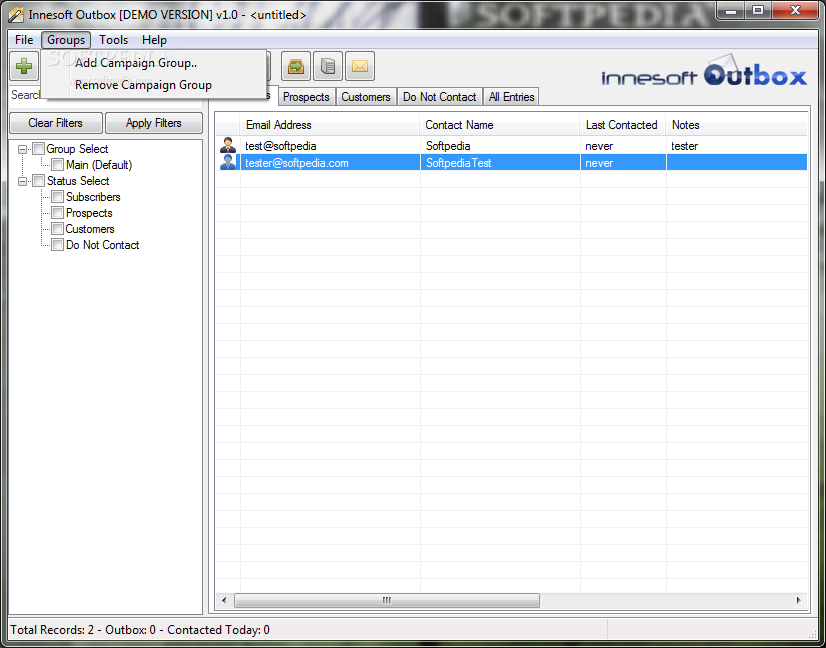Image resolution: width=826 pixels, height=648 pixels.
Task: Sort by Last Contacted column header
Action: tap(623, 125)
